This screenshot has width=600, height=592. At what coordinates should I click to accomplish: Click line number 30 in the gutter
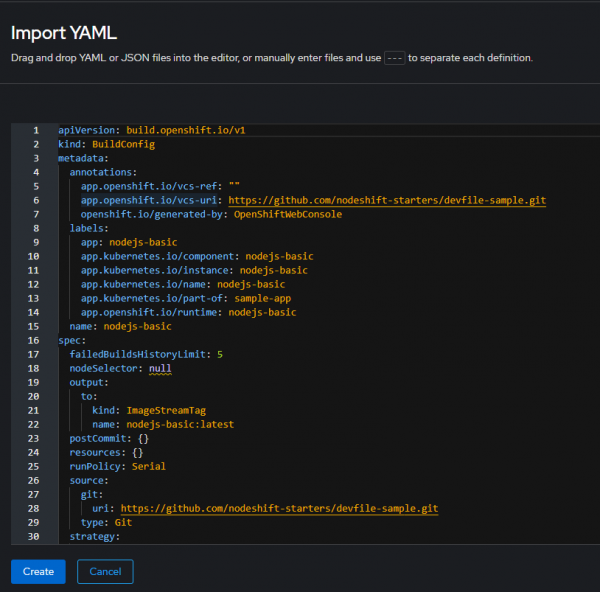pyautogui.click(x=35, y=536)
